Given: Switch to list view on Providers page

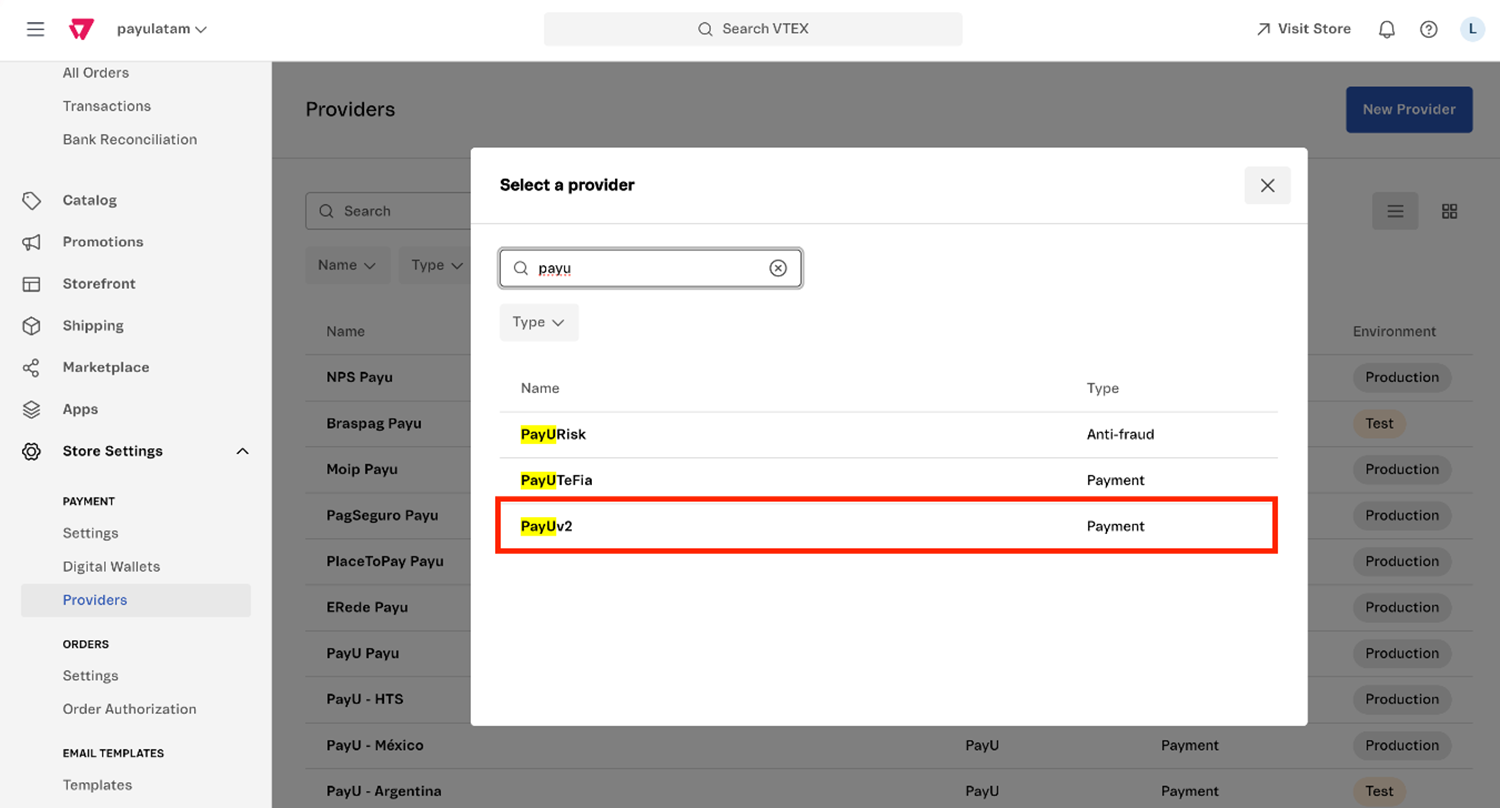Looking at the screenshot, I should tap(1395, 211).
